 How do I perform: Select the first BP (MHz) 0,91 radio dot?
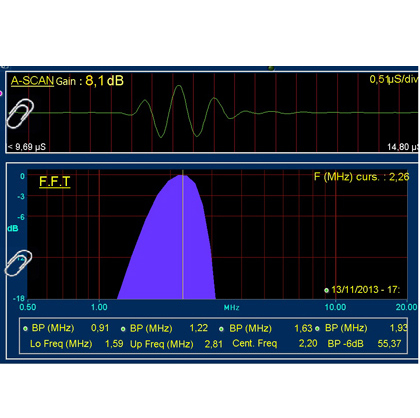click(25, 329)
